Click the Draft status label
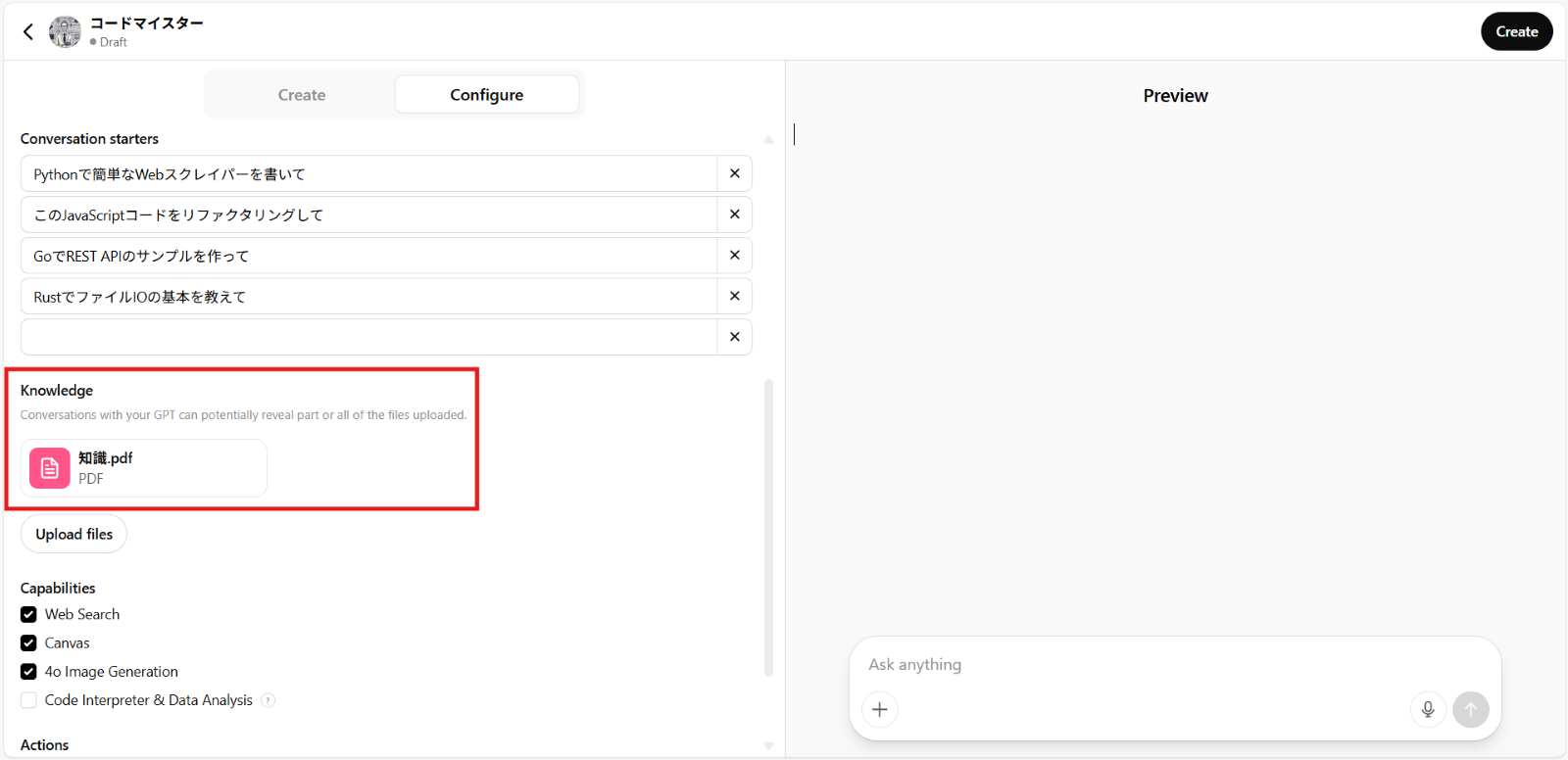This screenshot has height=760, width=1568. (113, 42)
